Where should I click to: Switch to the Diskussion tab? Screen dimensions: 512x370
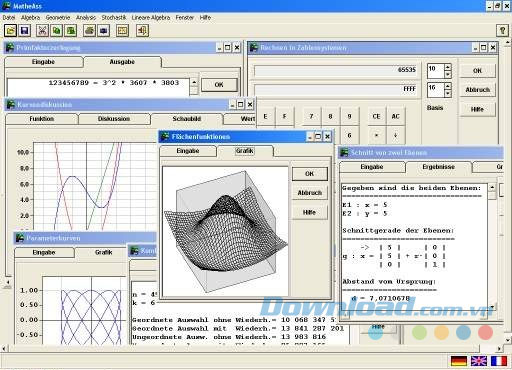[x=114, y=119]
